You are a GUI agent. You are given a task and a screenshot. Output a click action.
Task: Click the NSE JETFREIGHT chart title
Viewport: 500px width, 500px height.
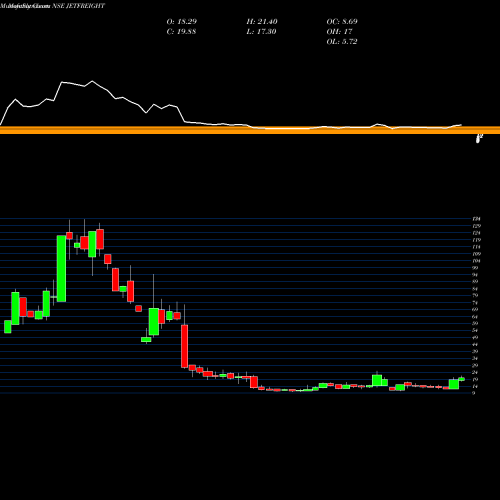pyautogui.click(x=79, y=6)
